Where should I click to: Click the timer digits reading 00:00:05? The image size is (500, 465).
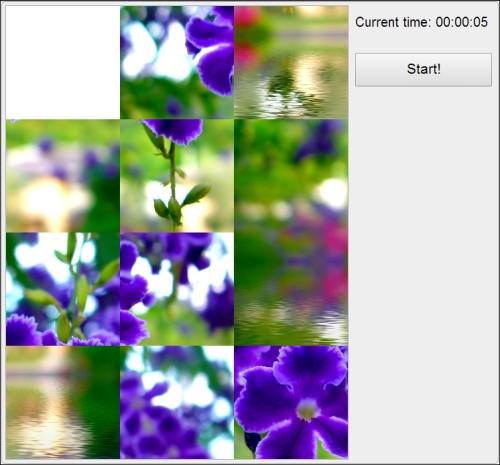point(462,22)
